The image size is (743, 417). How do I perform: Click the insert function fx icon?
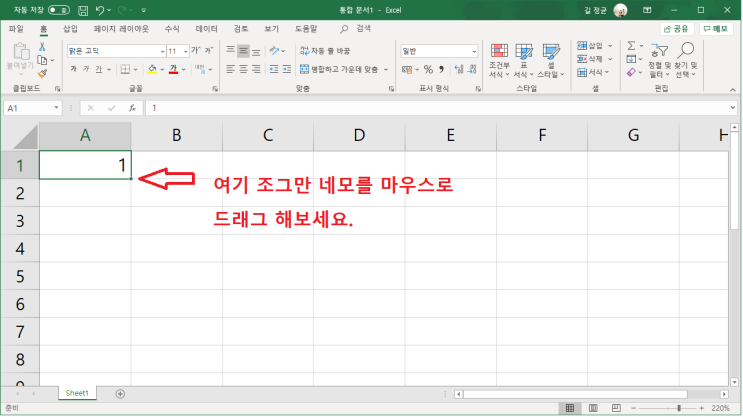[132, 108]
